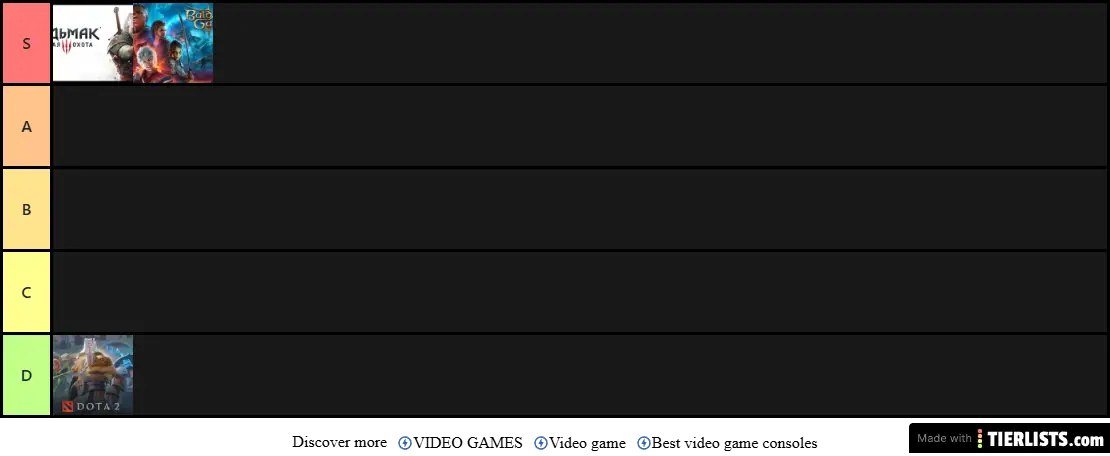Click the "Made with" text

[x=944, y=439]
